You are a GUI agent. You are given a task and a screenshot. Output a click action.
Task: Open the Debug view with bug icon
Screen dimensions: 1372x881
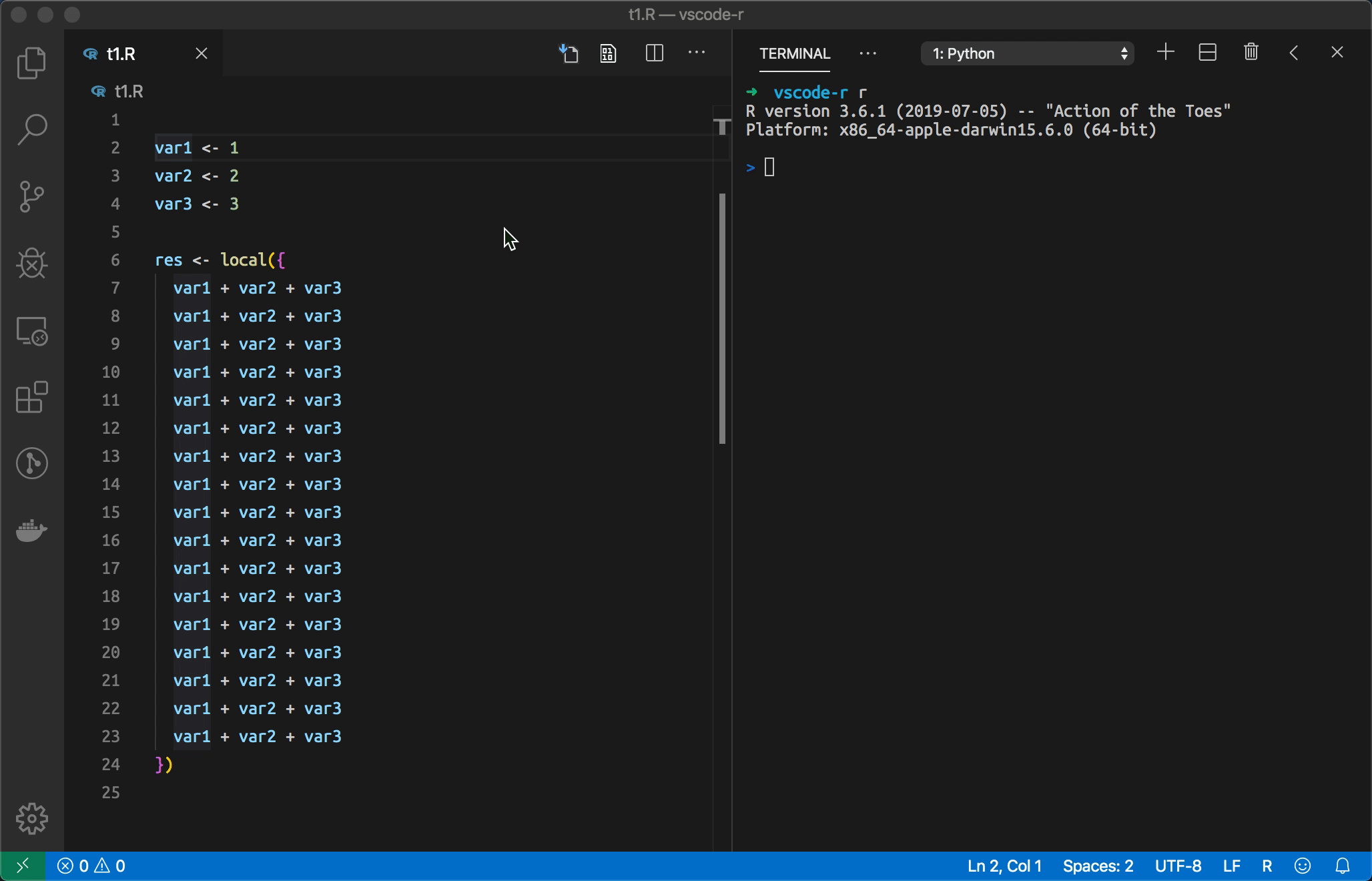(31, 264)
